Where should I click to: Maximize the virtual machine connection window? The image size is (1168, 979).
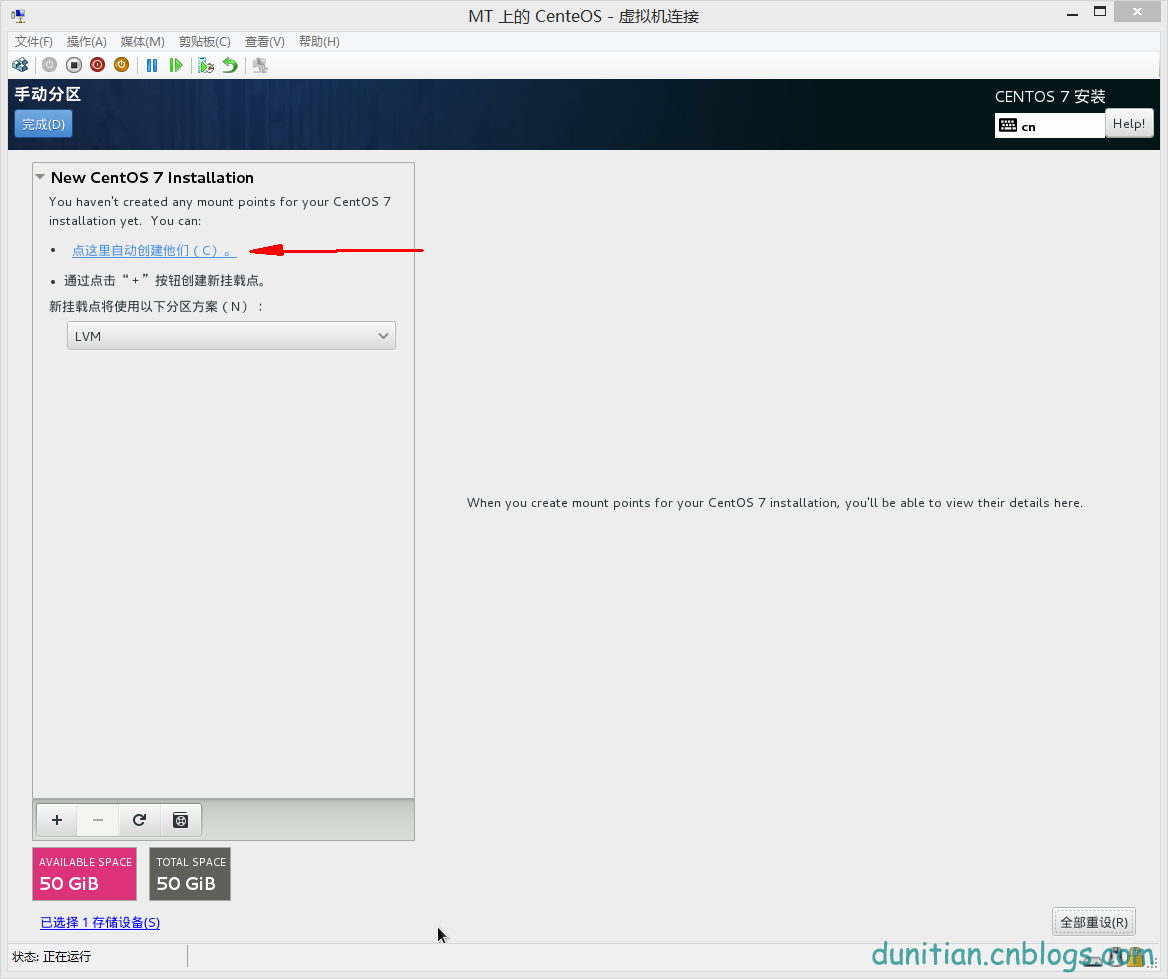point(1099,12)
